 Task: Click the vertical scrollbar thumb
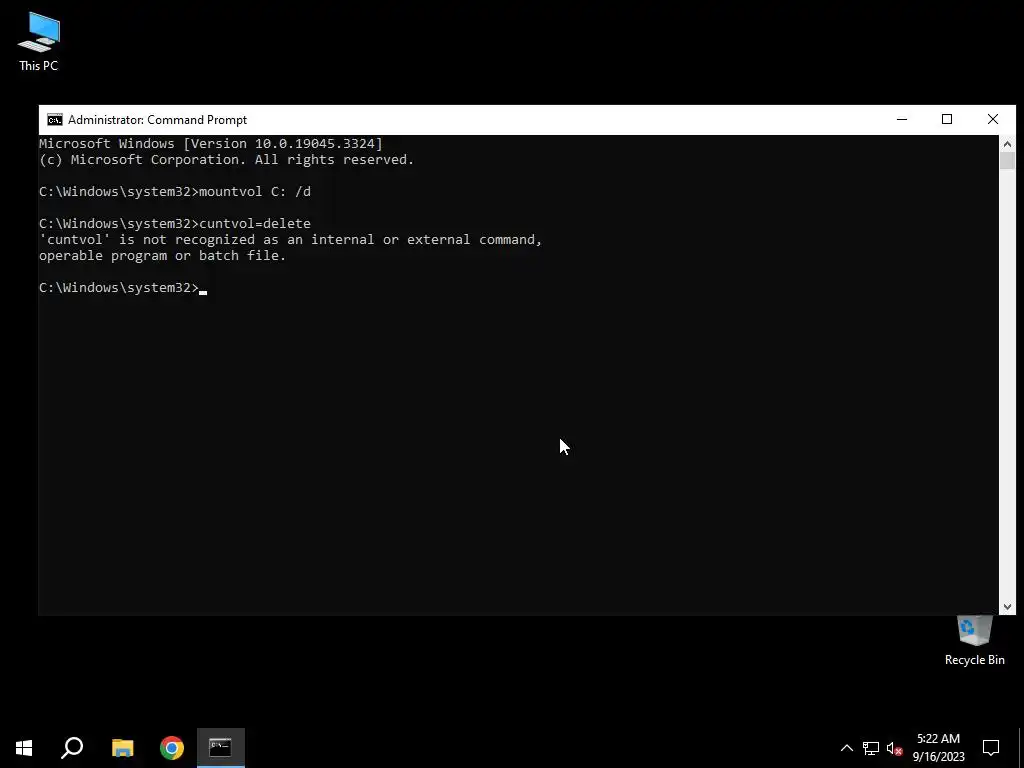(1007, 161)
